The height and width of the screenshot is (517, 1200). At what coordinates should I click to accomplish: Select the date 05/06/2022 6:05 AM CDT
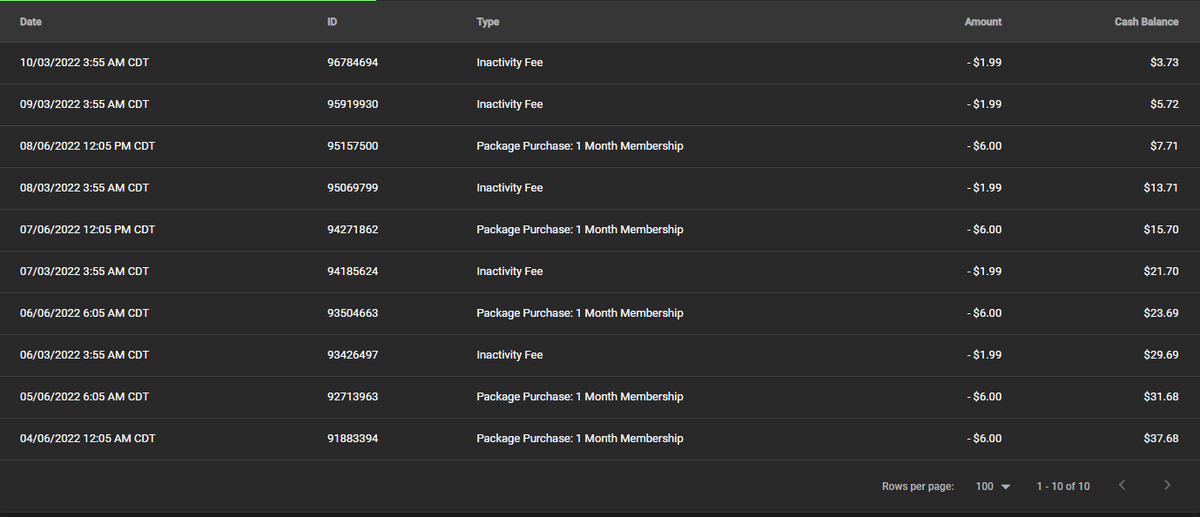(x=84, y=397)
